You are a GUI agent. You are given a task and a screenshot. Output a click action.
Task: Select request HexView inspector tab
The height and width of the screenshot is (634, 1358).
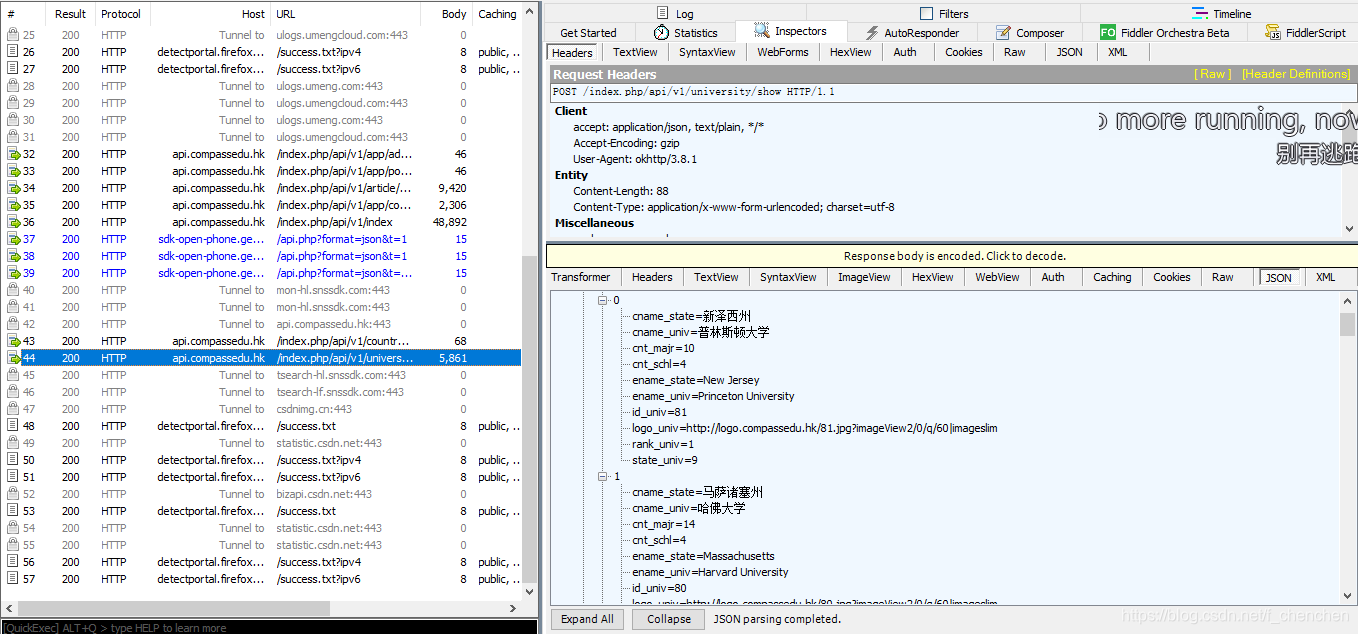coord(851,52)
